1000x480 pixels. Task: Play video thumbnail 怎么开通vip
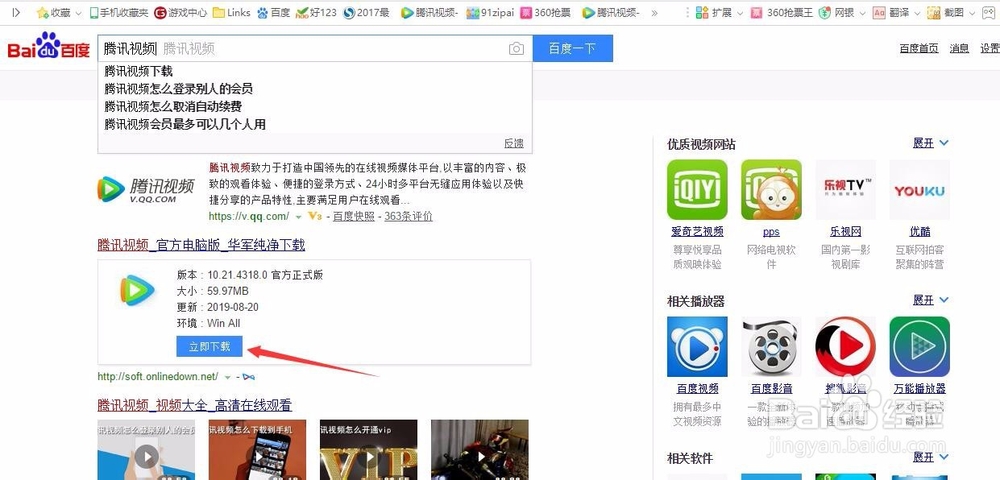369,449
